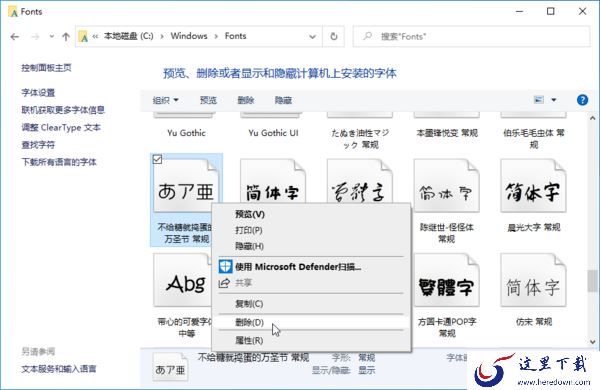
Task: Click the forward navigation arrow
Action: click(x=35, y=37)
